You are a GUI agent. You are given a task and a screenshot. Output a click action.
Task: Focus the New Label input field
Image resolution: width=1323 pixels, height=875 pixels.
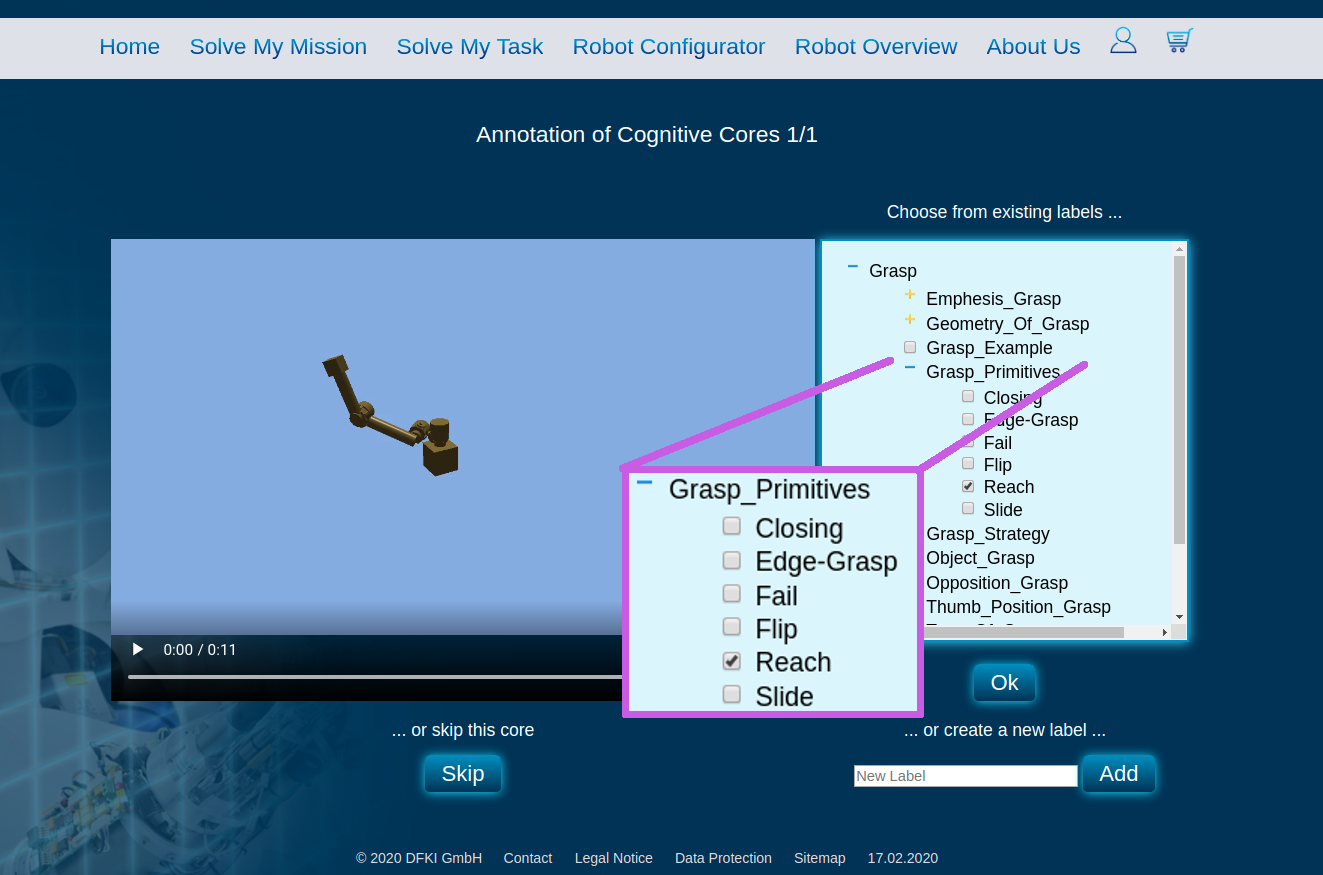point(966,776)
